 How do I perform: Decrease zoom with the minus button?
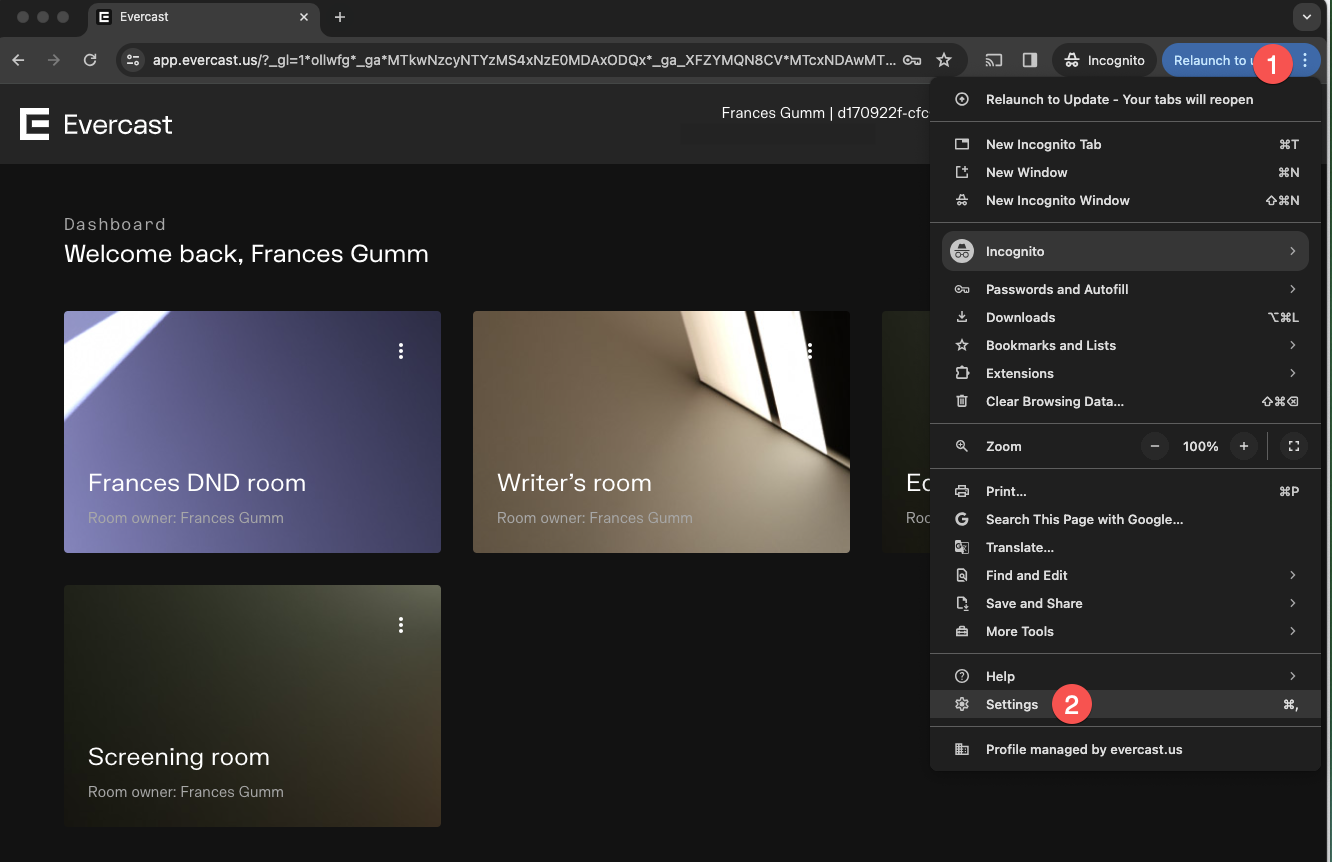point(1155,446)
